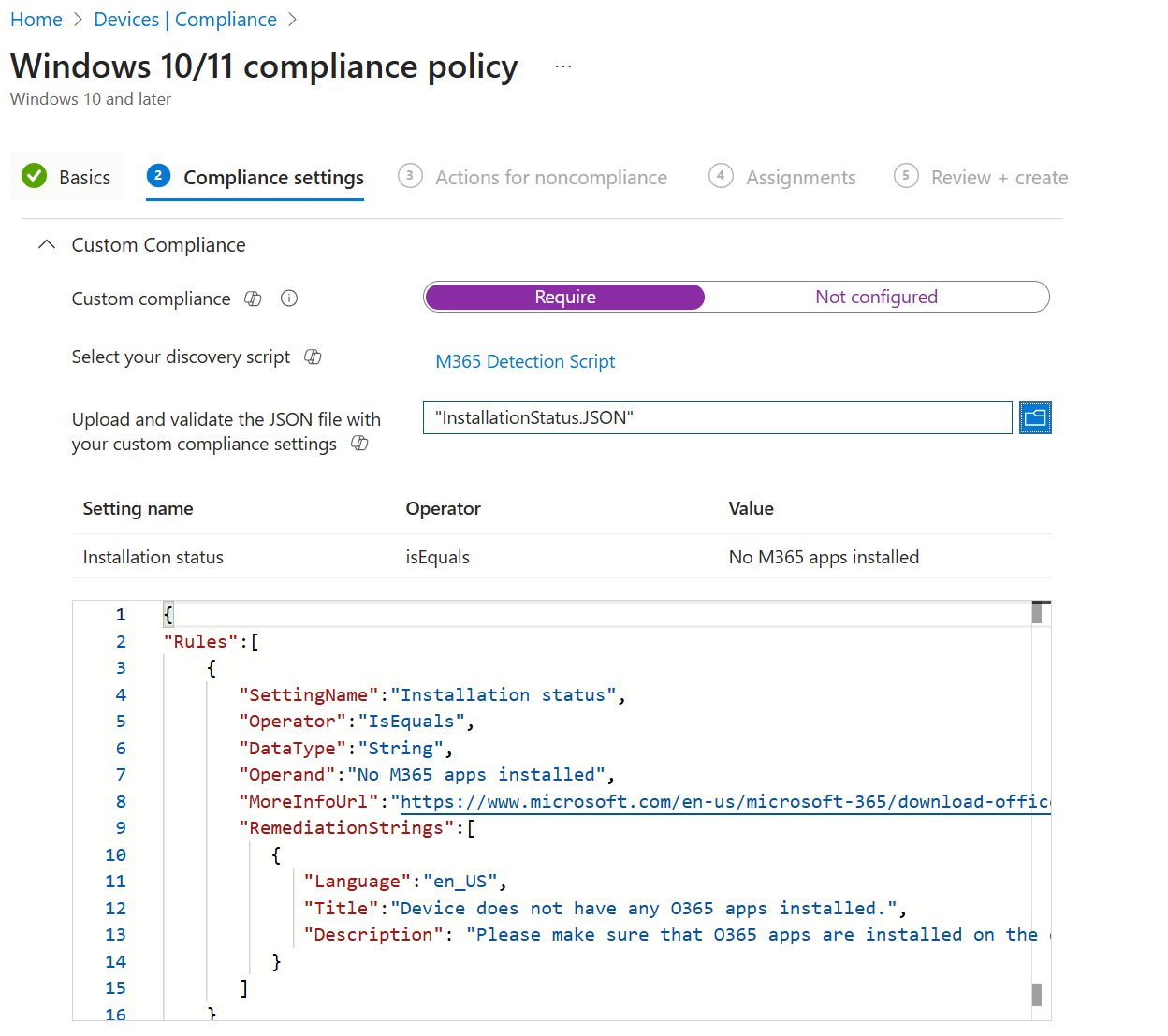Click the No M365 apps installed value
The width and height of the screenshot is (1168, 1036).
tap(824, 557)
